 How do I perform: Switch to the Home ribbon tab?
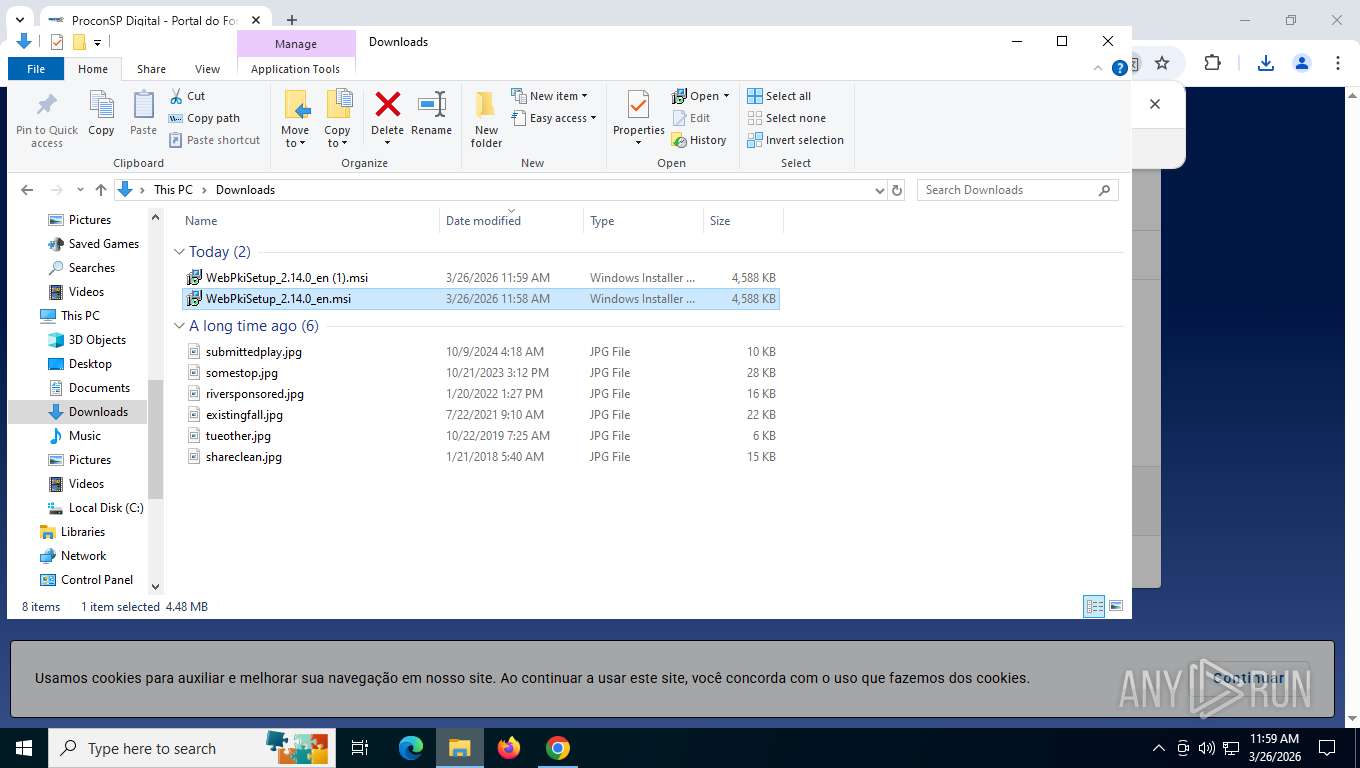[x=93, y=69]
